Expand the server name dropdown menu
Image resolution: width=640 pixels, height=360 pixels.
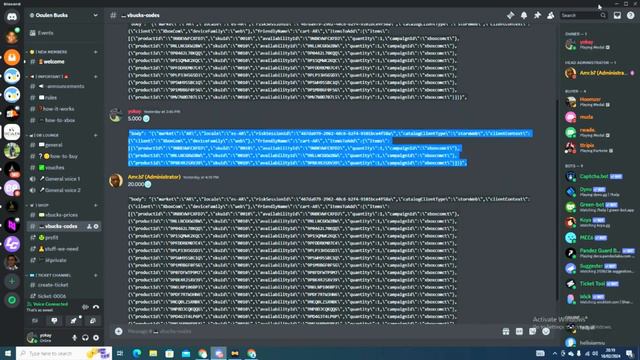coord(96,16)
